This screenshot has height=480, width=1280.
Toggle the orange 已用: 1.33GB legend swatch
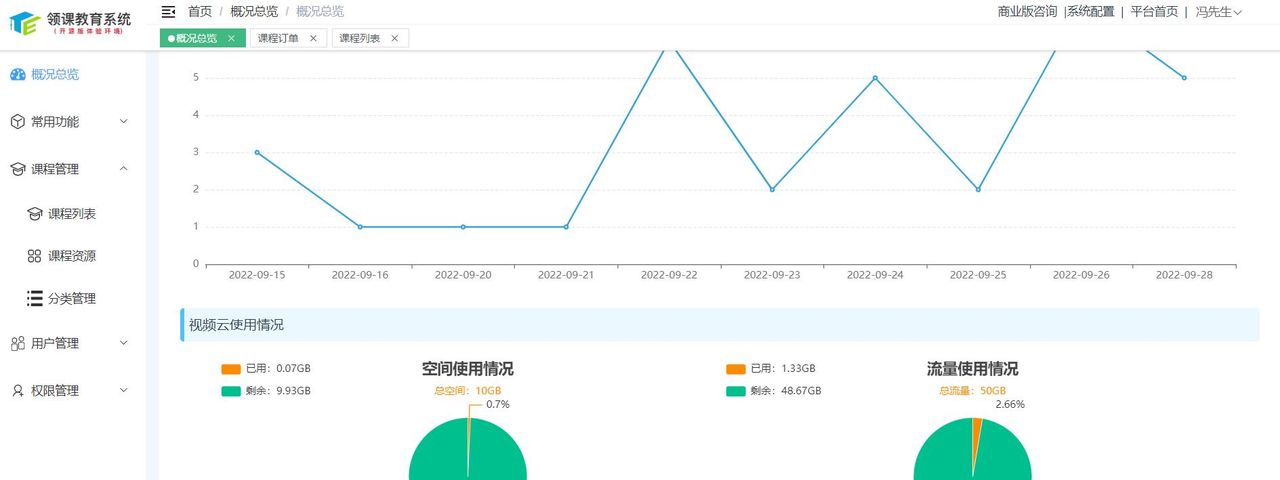click(736, 369)
